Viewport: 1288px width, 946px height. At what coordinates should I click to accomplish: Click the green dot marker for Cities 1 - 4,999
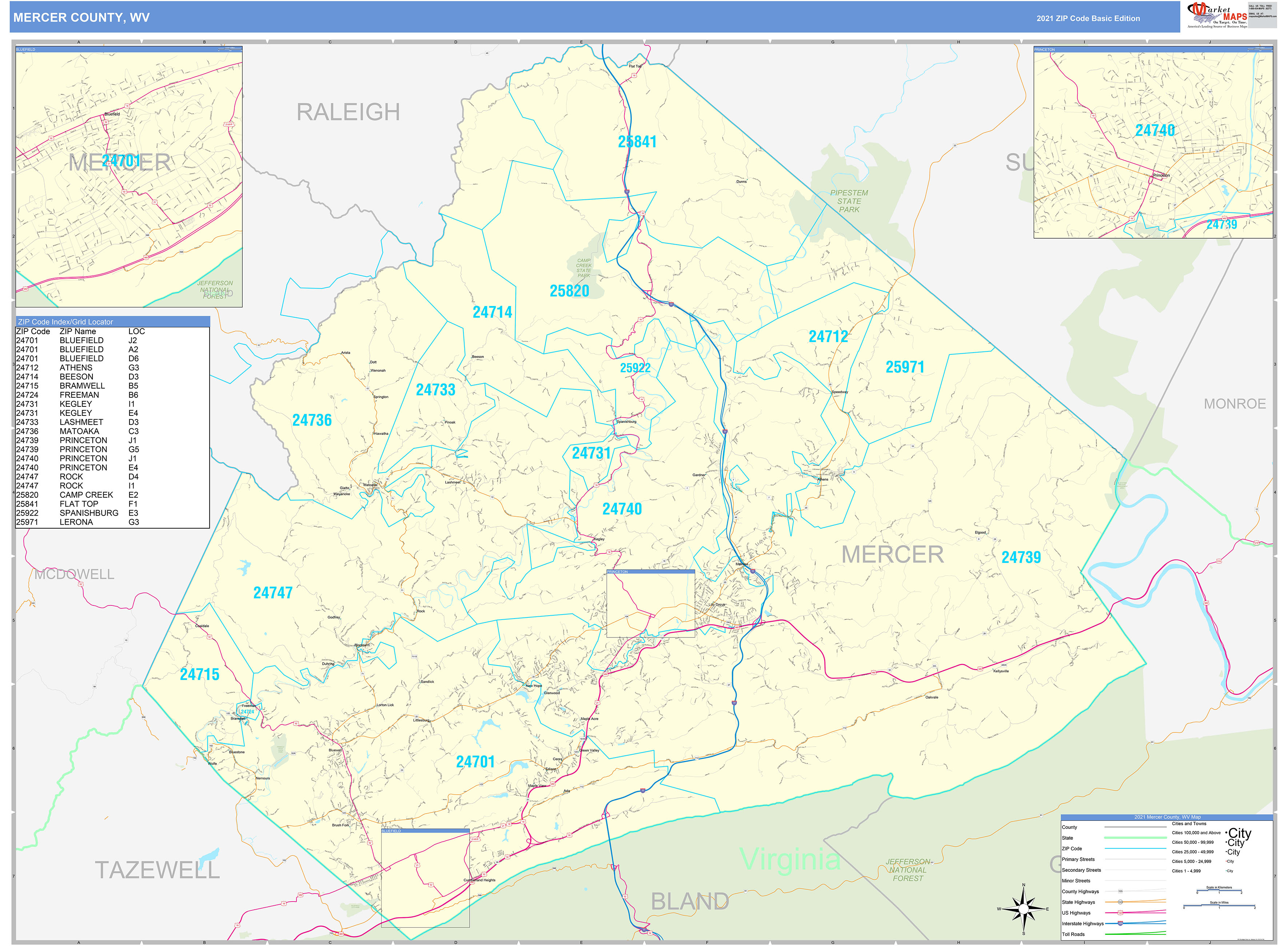pyautogui.click(x=1226, y=871)
